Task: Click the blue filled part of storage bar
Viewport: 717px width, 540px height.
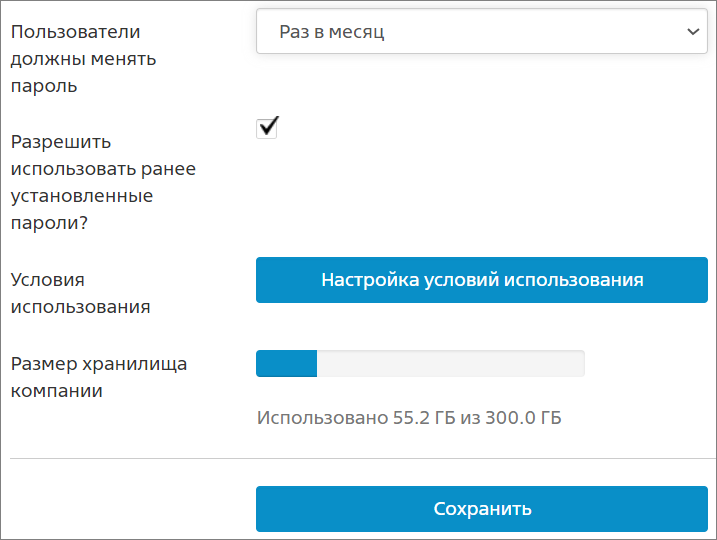Action: [x=286, y=364]
